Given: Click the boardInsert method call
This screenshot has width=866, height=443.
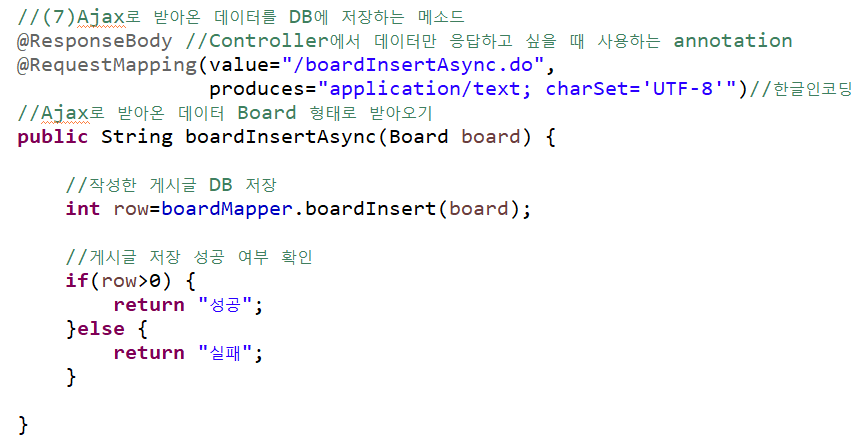Looking at the screenshot, I should 371,208.
